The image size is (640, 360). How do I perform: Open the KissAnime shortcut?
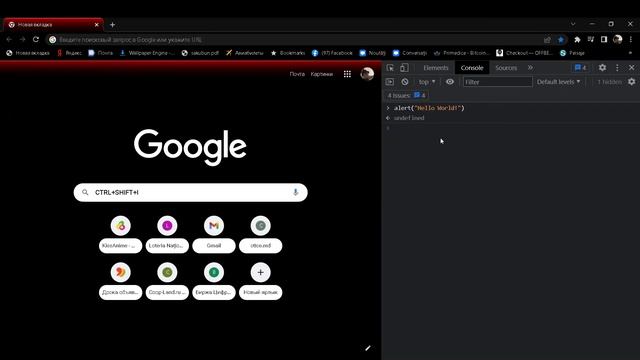click(x=120, y=235)
